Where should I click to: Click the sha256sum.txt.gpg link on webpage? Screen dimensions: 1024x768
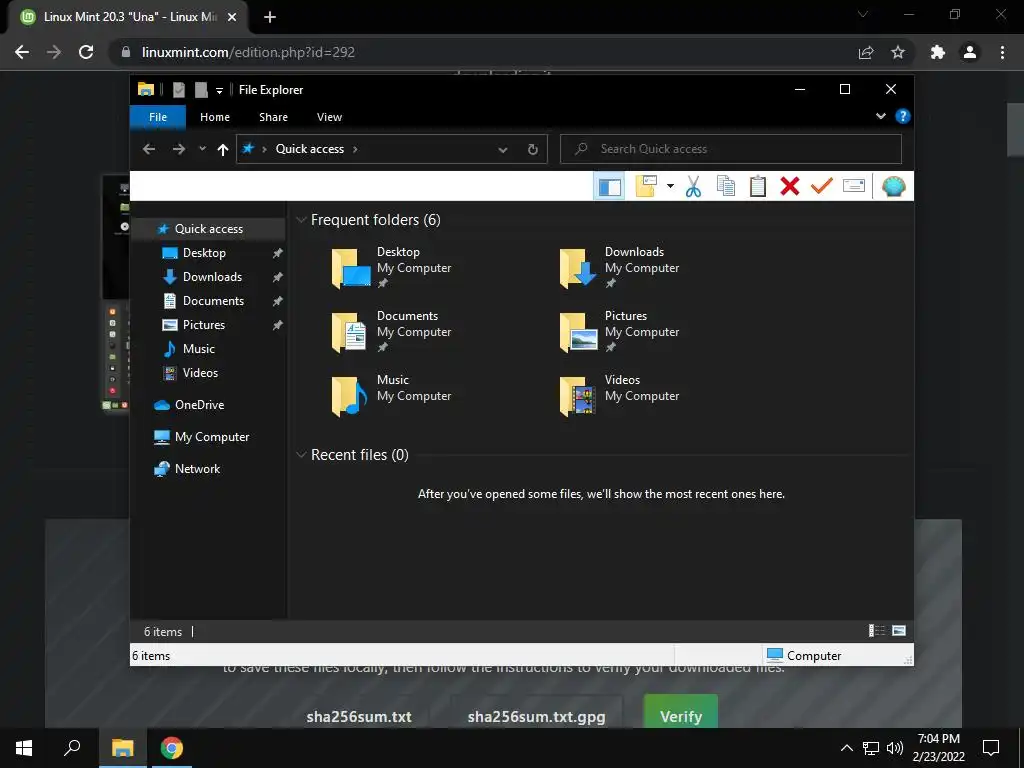tap(536, 716)
